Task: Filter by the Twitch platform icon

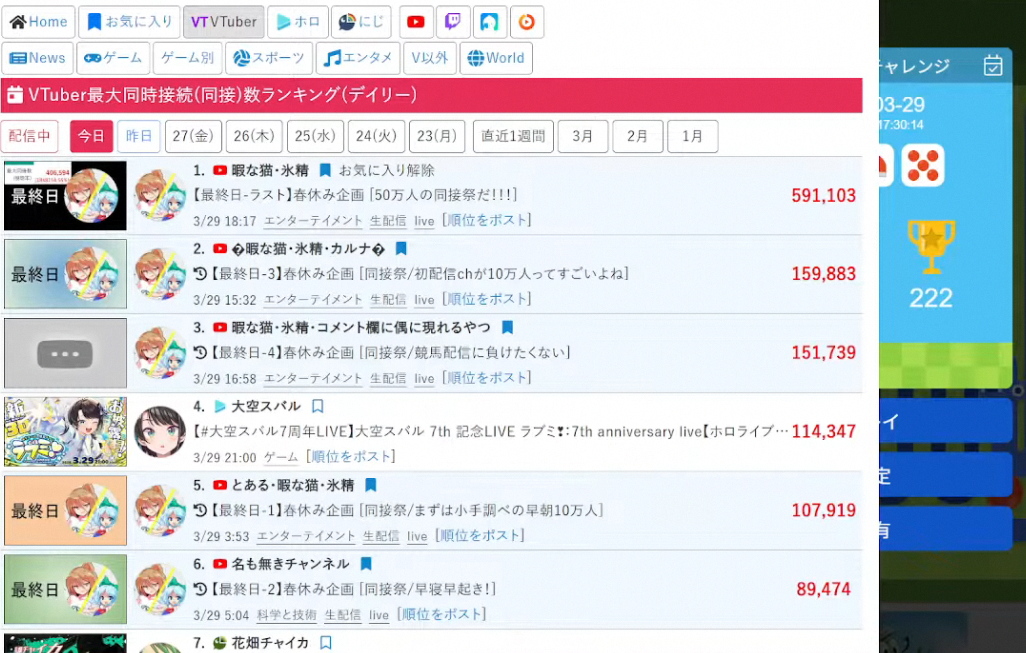Action: click(453, 22)
